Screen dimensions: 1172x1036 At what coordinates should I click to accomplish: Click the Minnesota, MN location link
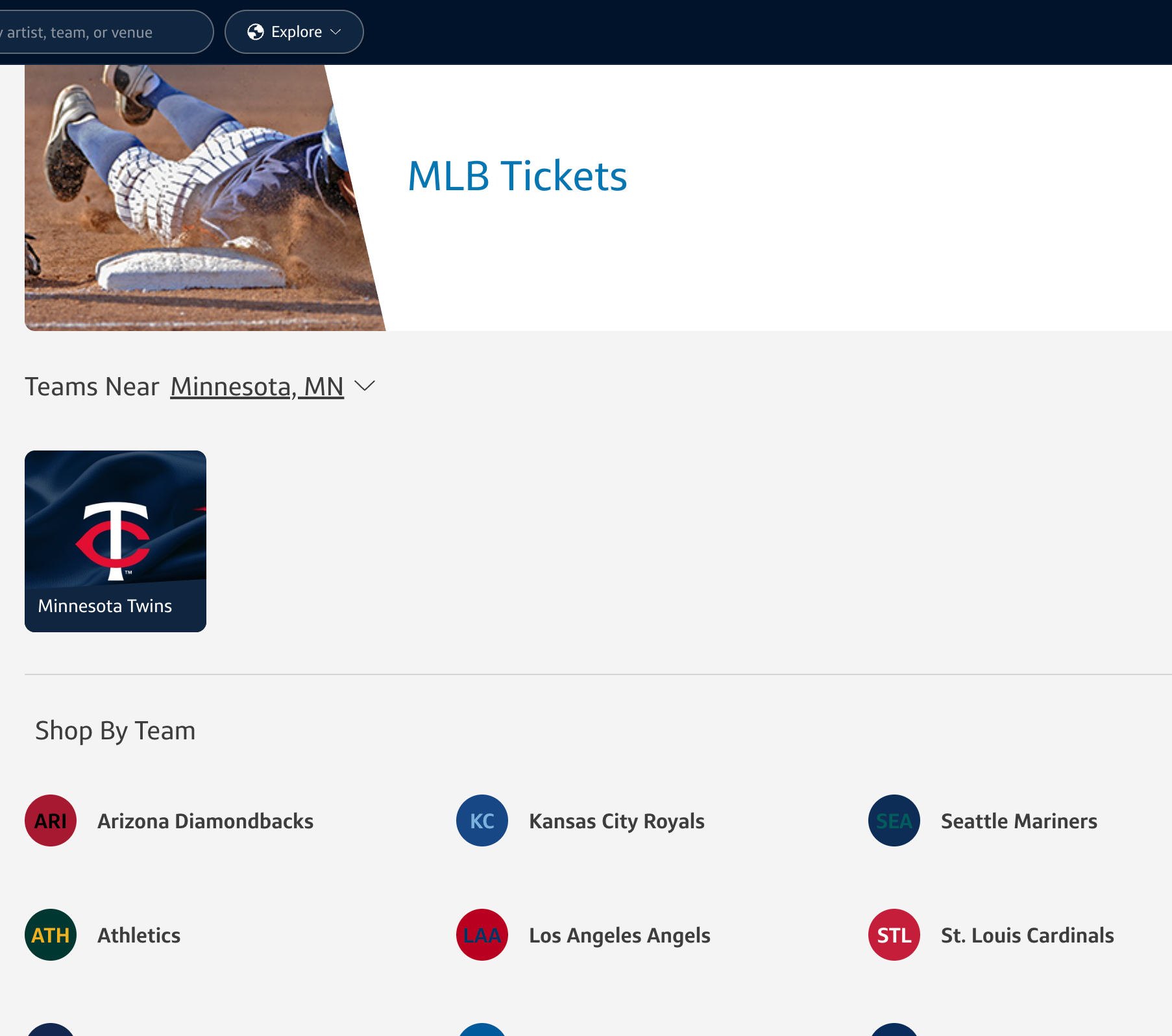click(257, 387)
